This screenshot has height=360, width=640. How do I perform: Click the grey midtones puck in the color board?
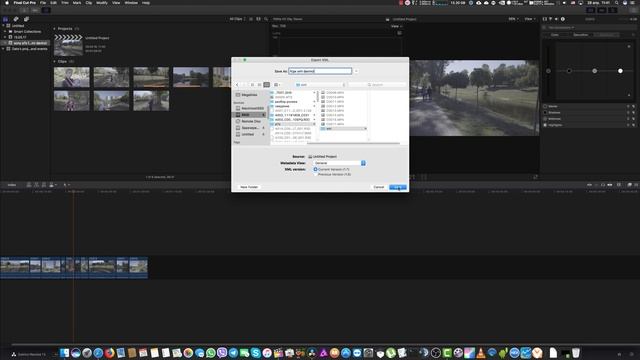595,71
